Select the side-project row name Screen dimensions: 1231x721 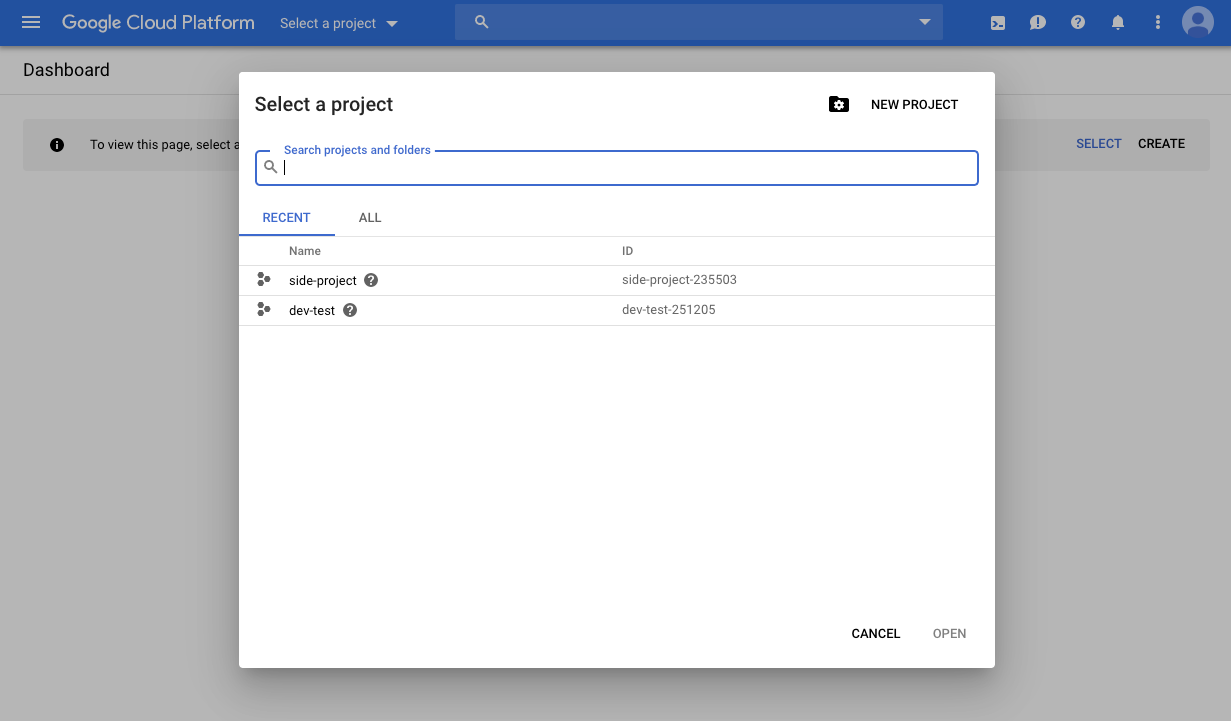click(x=322, y=281)
